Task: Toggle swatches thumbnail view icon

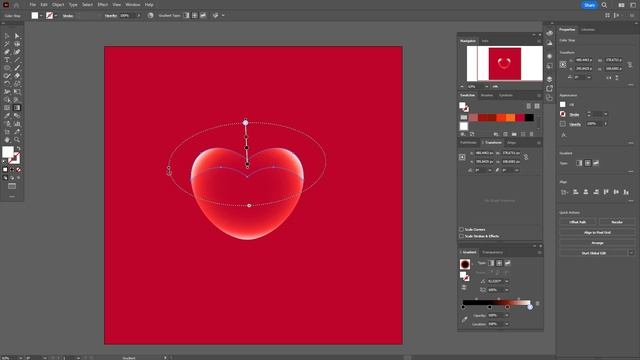Action: pos(537,106)
